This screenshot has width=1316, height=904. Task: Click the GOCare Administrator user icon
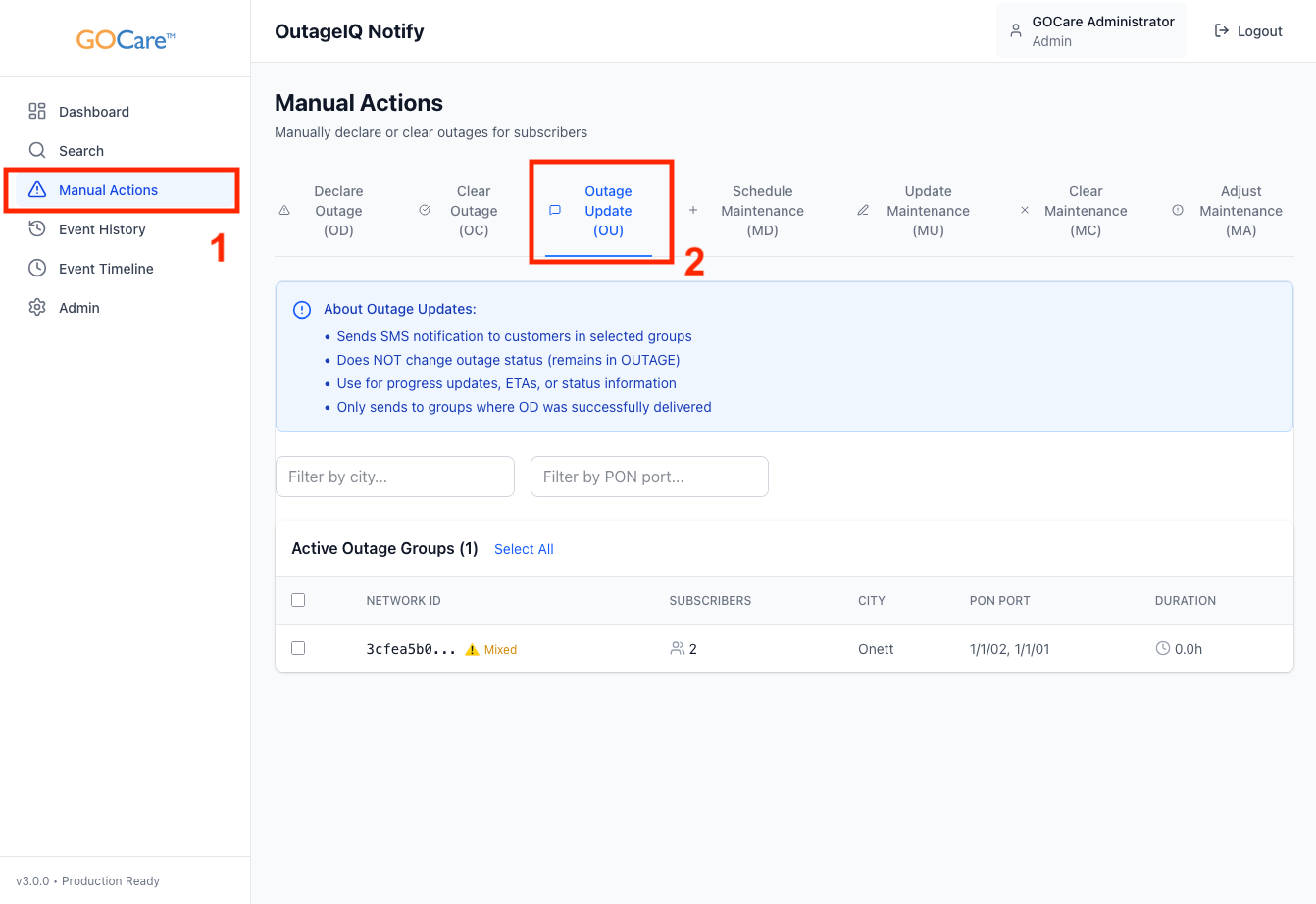click(x=1016, y=31)
